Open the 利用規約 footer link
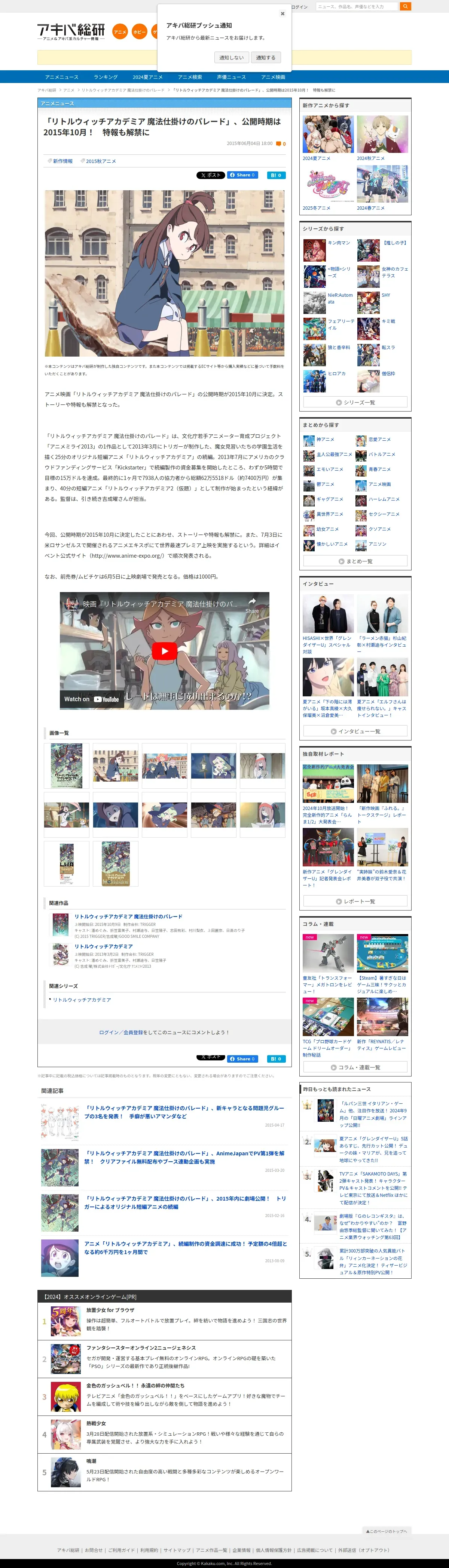Image resolution: width=449 pixels, height=1568 pixels. 149,1550
